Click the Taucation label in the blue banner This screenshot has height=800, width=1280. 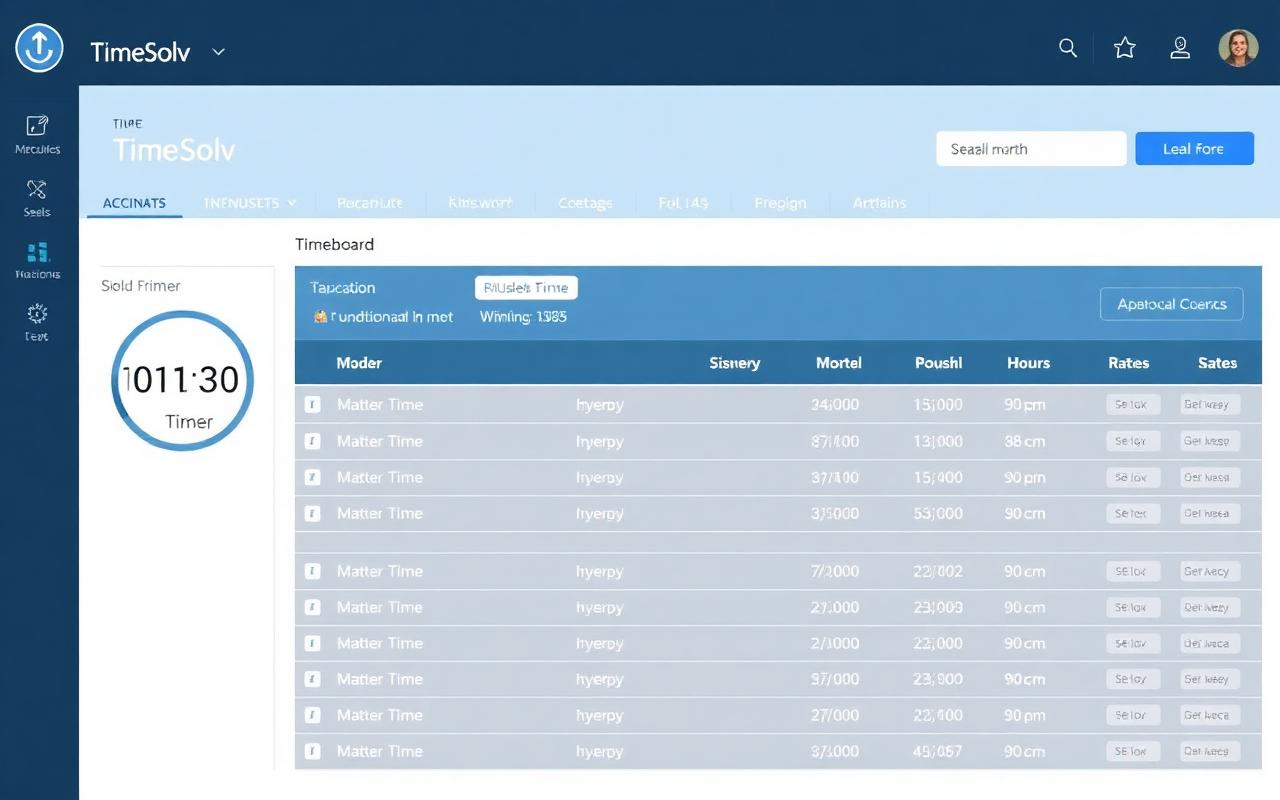[343, 288]
